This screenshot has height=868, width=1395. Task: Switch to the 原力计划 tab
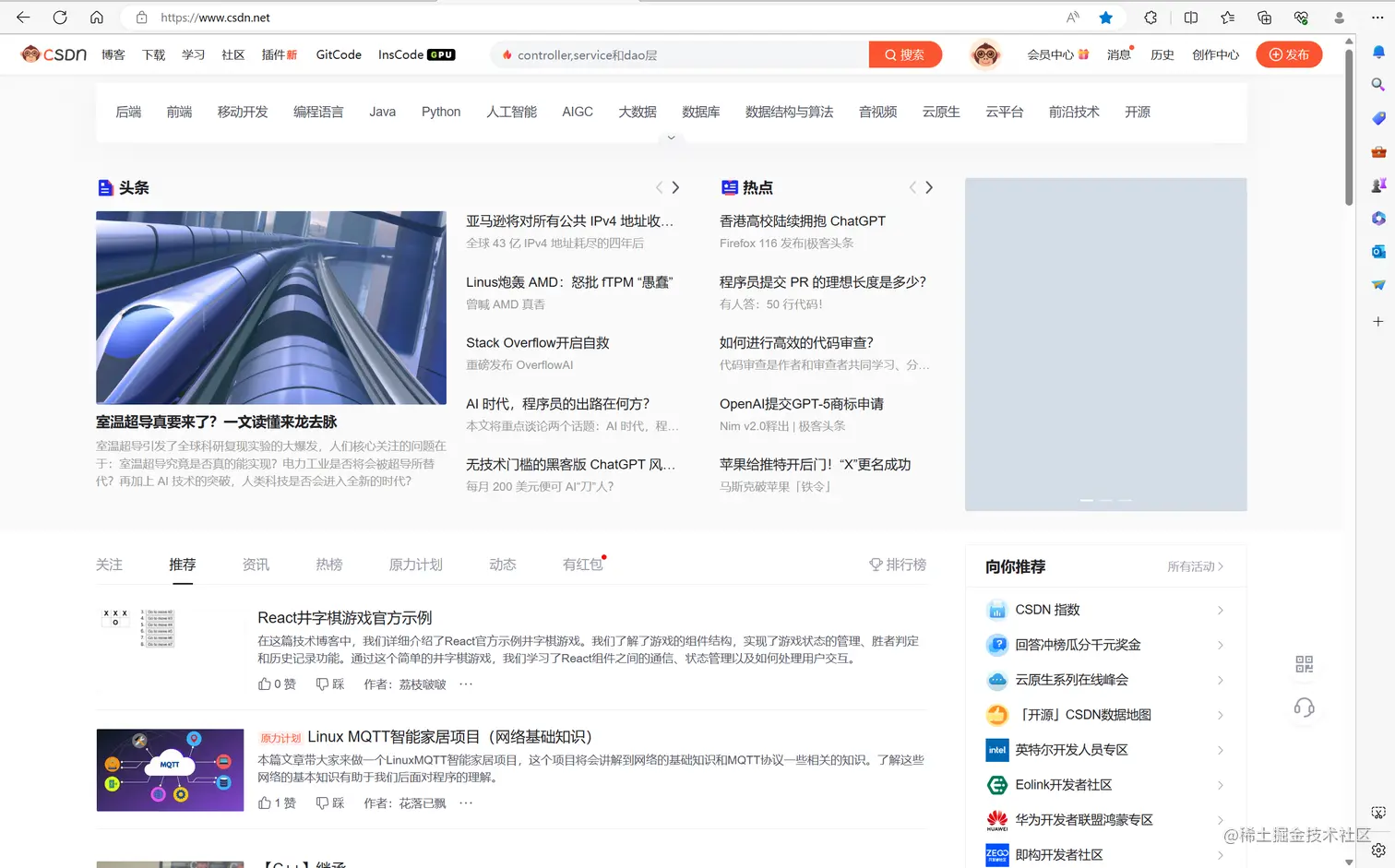(415, 565)
